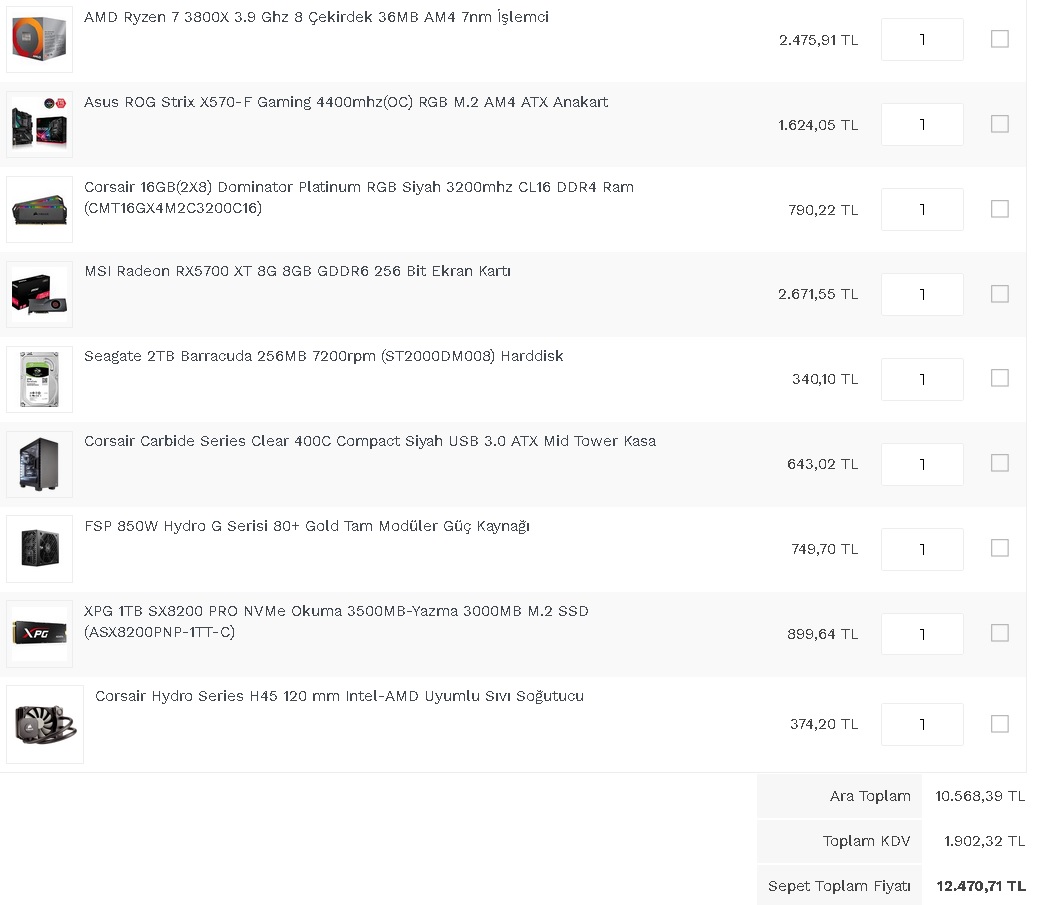The image size is (1041, 905).
Task: Click the AMD Ryzen 7 3800X product title
Action: coord(316,17)
